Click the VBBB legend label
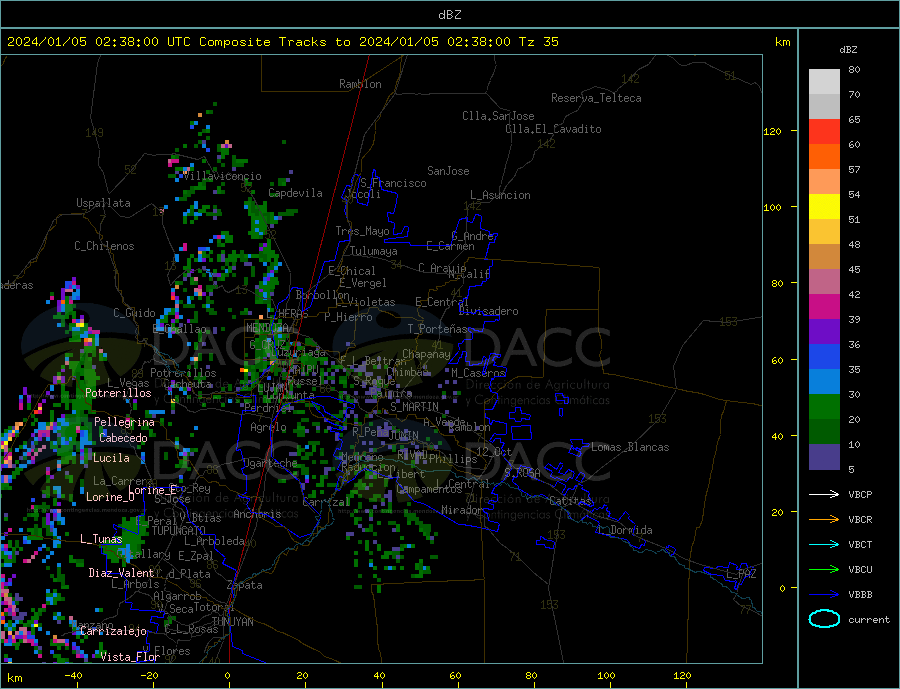 point(860,594)
